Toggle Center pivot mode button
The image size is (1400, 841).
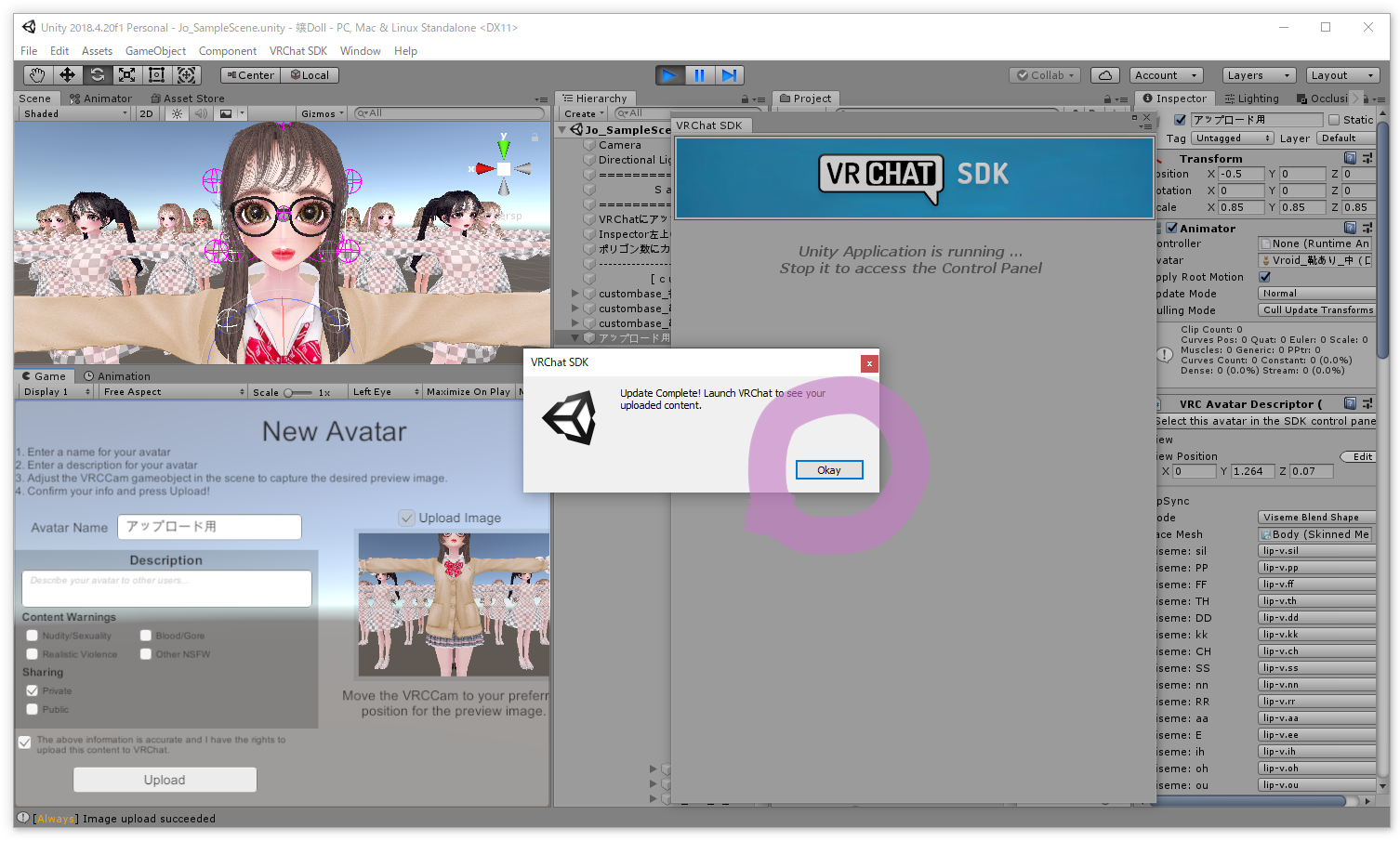251,75
